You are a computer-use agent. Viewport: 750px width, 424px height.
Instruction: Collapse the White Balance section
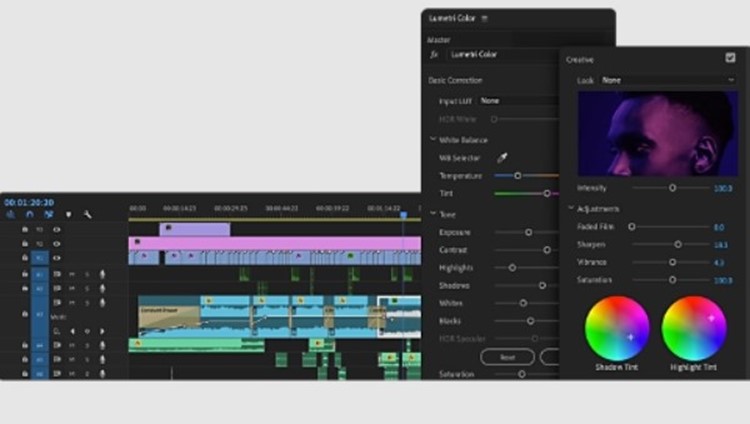(x=433, y=139)
